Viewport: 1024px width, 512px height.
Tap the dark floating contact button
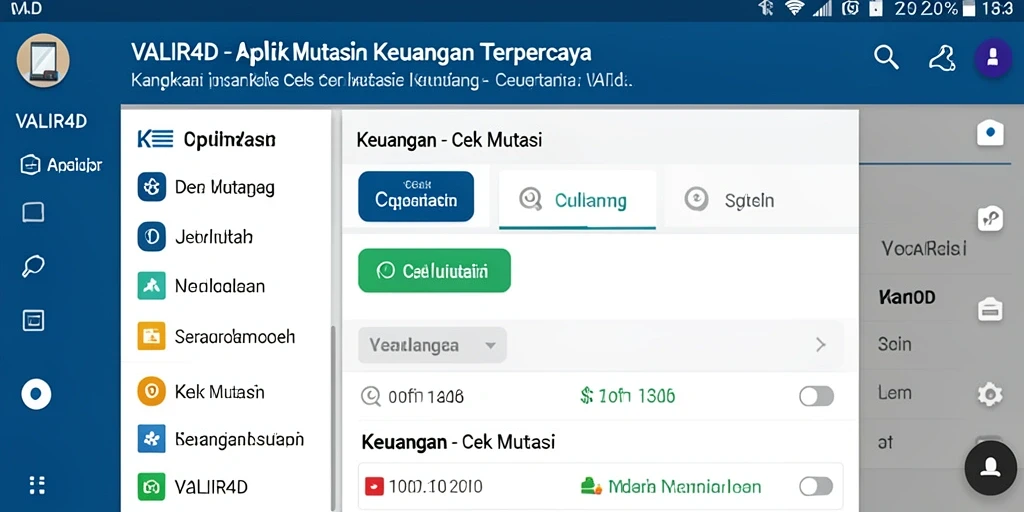coord(991,467)
